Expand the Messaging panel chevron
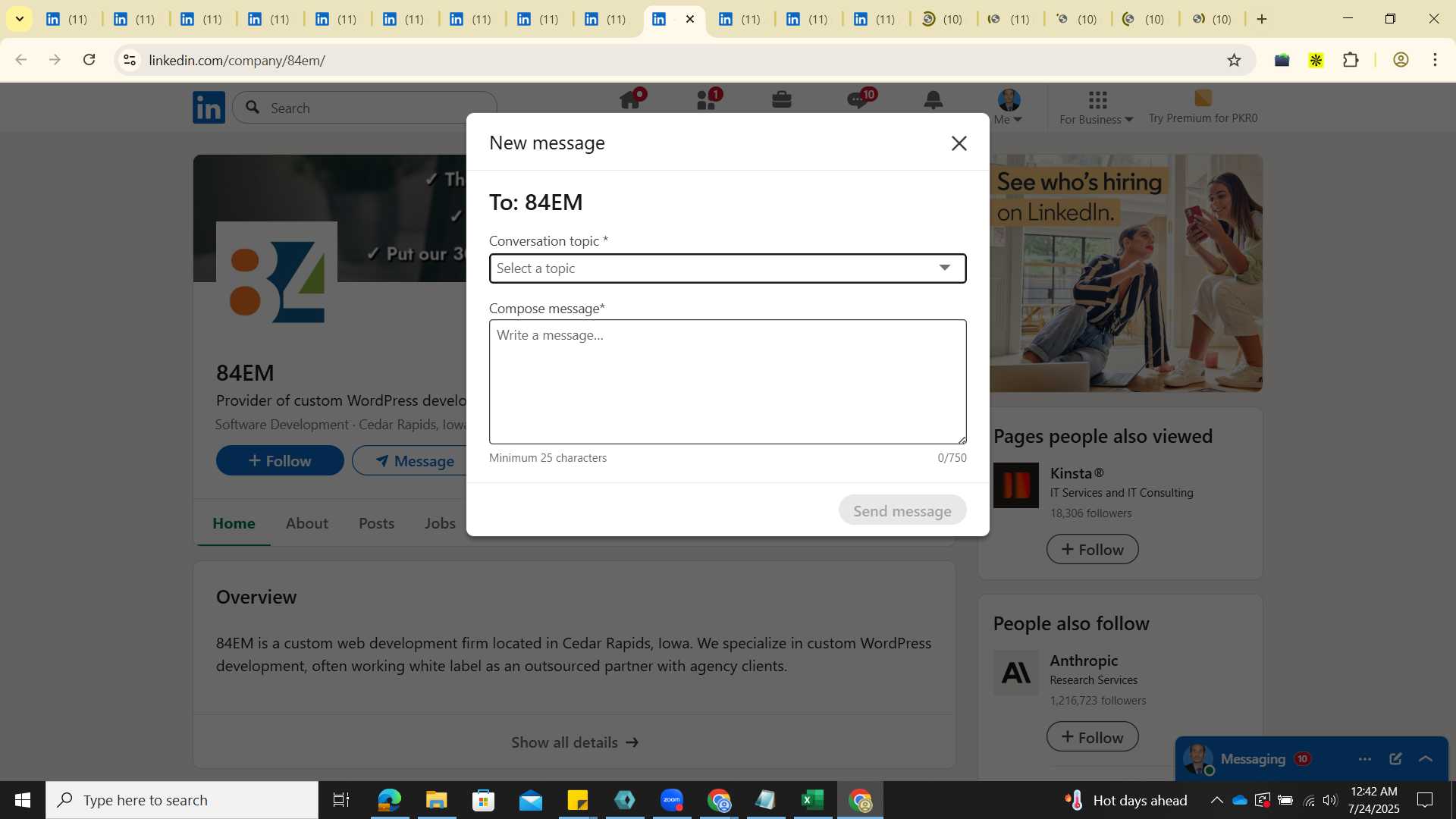This screenshot has width=1456, height=819. coord(1426,759)
